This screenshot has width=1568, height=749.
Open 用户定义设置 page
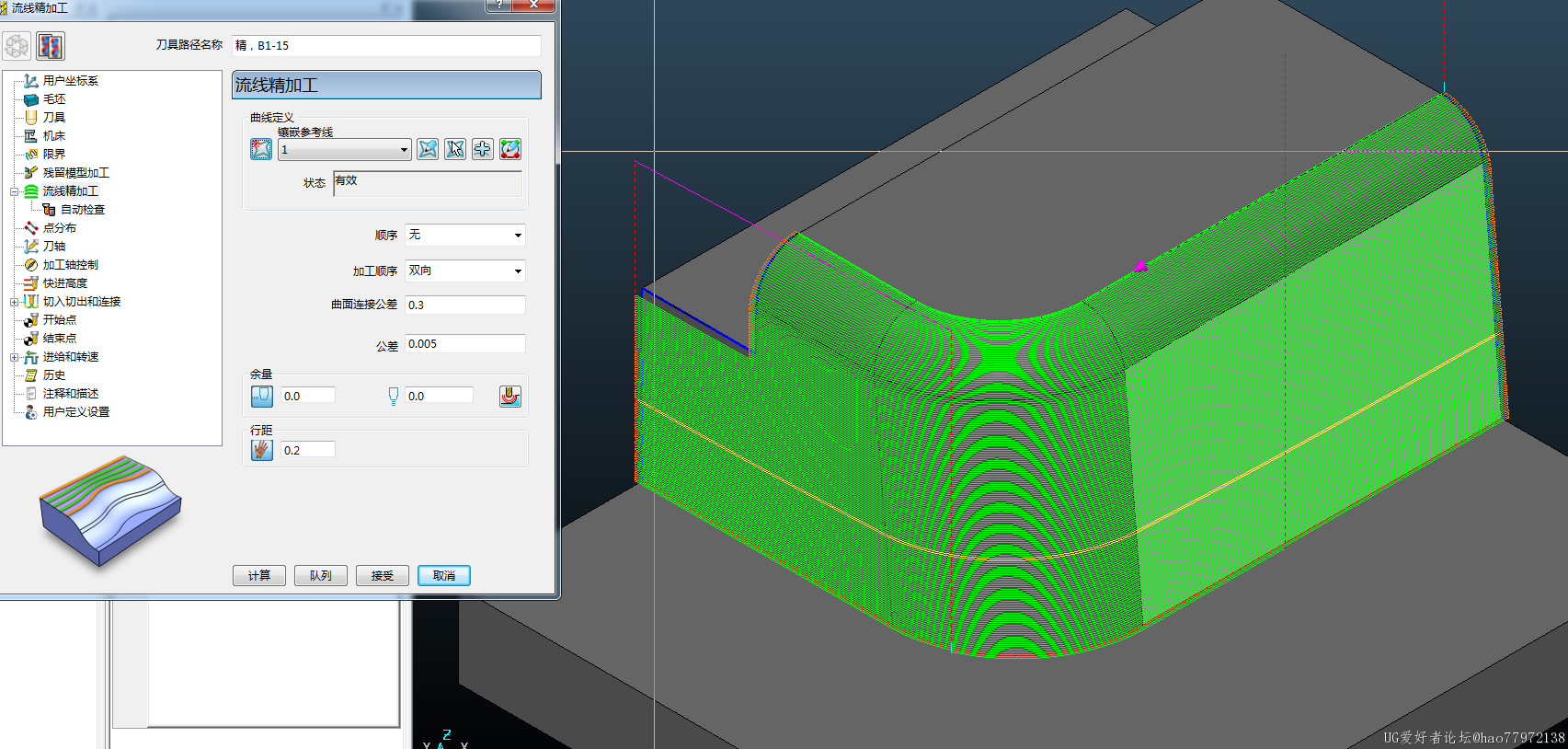[x=75, y=412]
